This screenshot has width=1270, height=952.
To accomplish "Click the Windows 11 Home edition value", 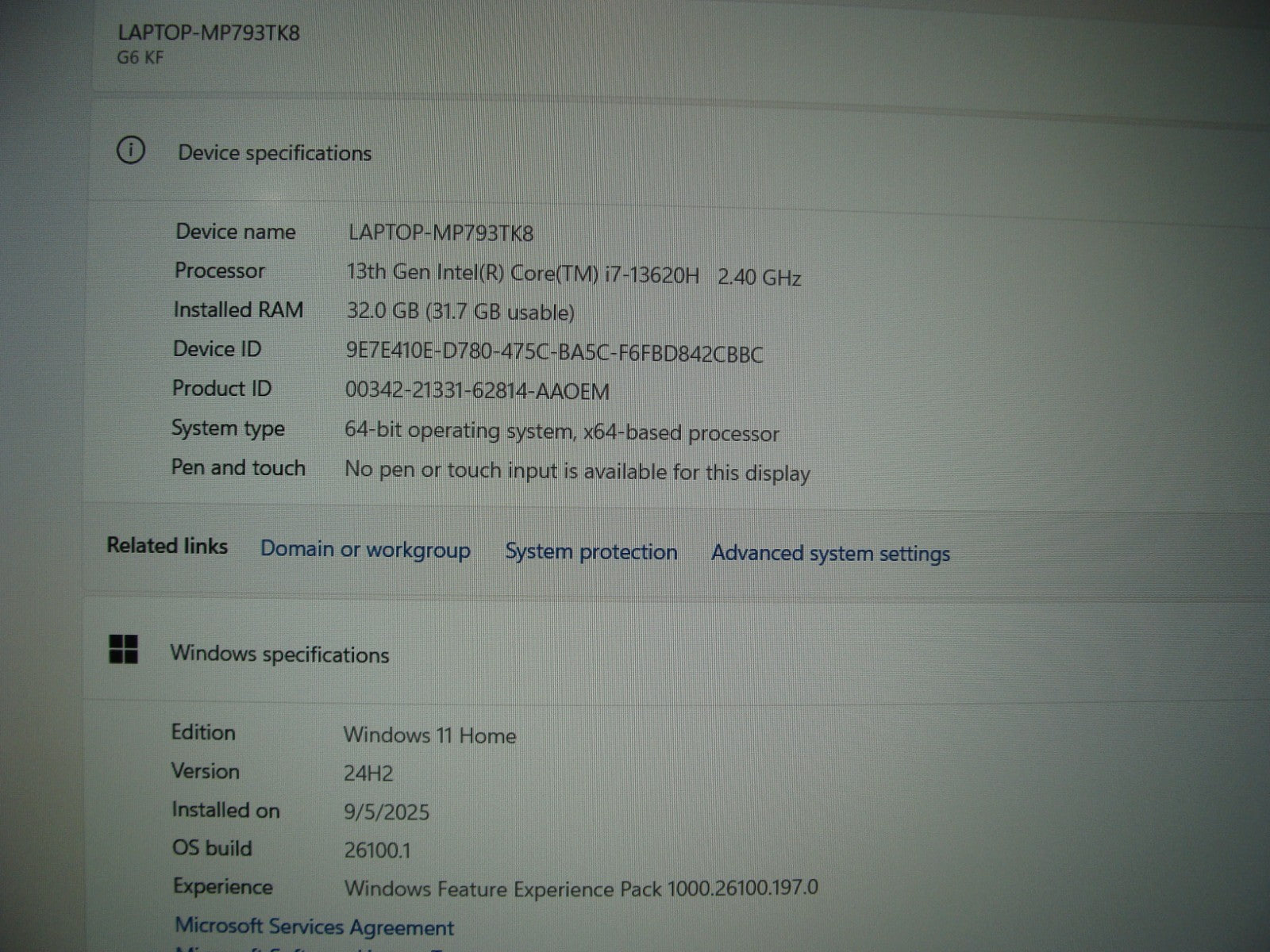I will pos(429,735).
